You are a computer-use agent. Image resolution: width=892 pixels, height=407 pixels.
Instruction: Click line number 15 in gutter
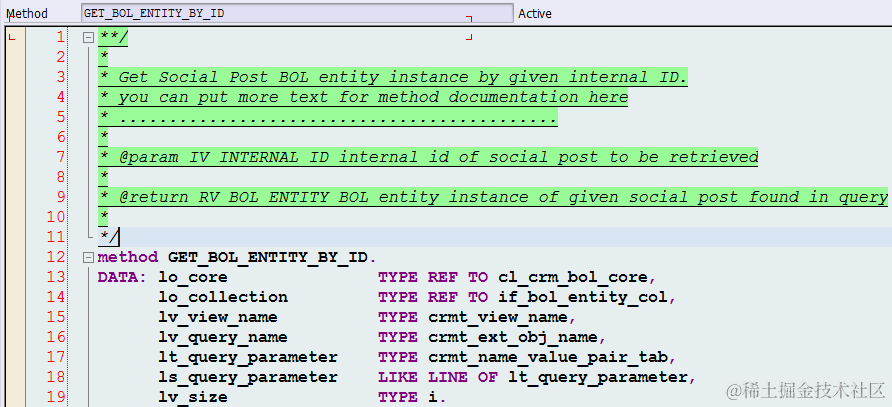[x=56, y=317]
